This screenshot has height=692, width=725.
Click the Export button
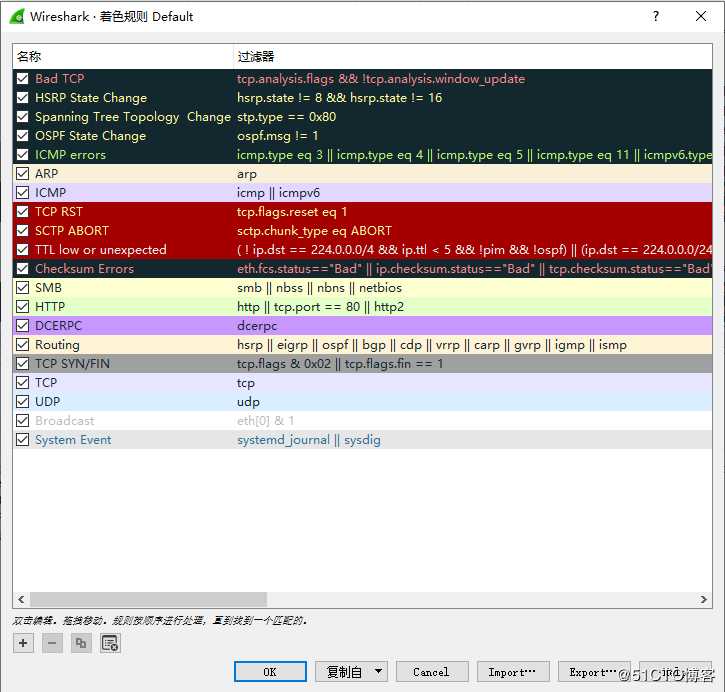(594, 671)
